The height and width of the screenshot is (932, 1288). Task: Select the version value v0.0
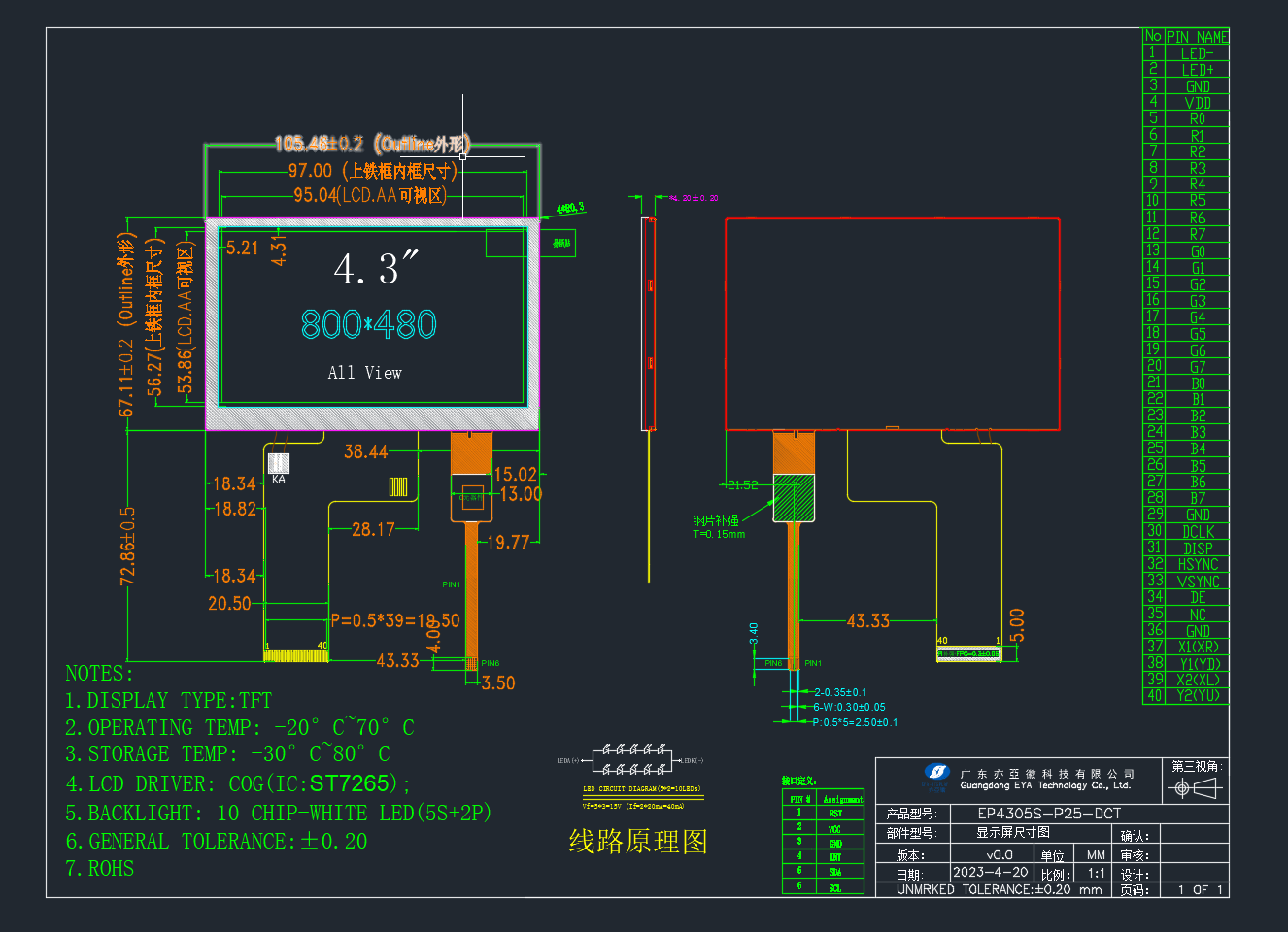[1000, 855]
